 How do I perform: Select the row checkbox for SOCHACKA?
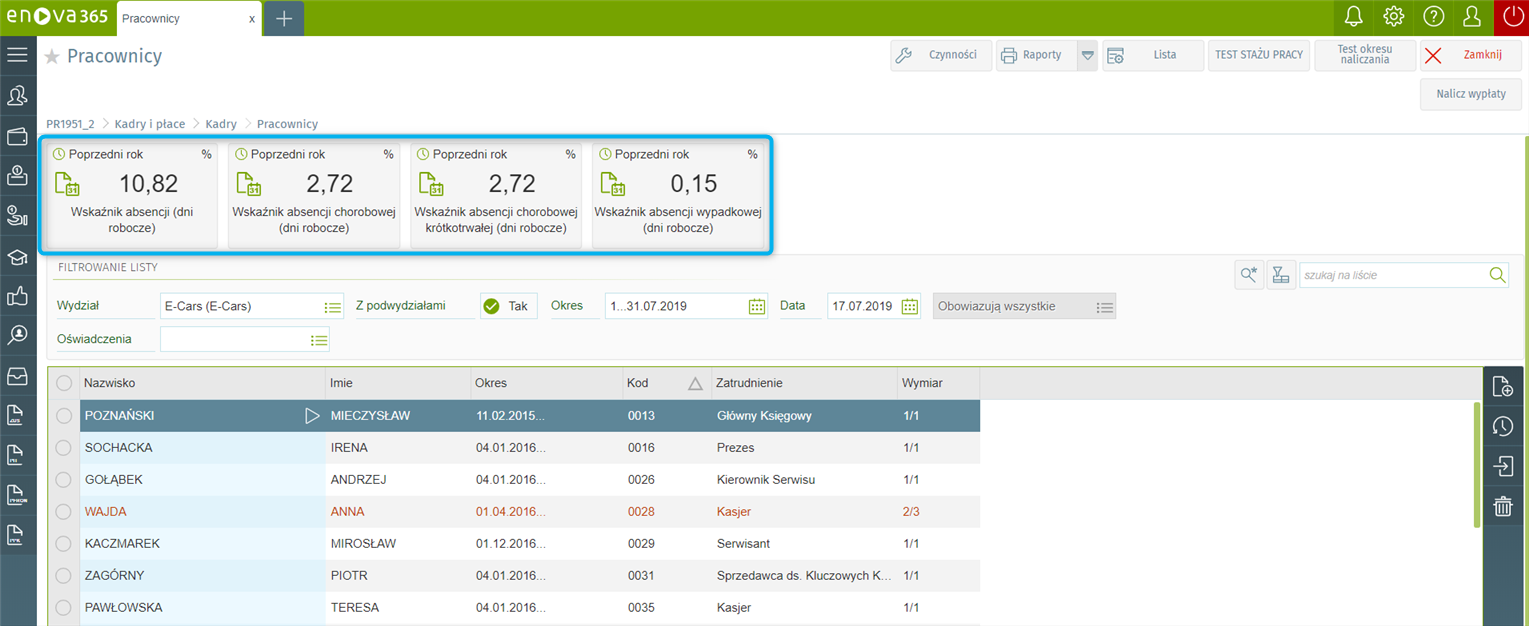pos(64,448)
